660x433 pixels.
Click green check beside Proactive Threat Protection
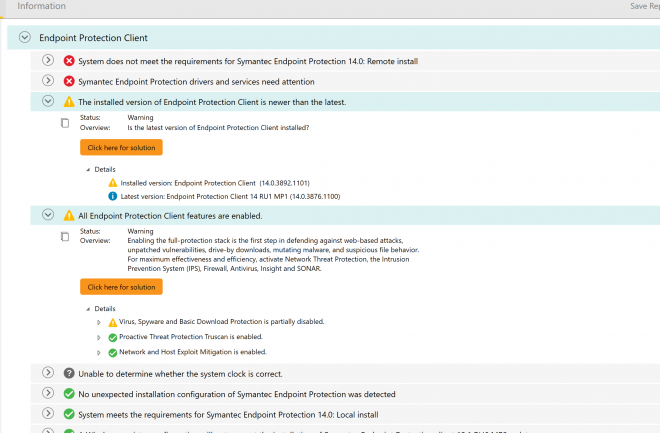click(113, 337)
